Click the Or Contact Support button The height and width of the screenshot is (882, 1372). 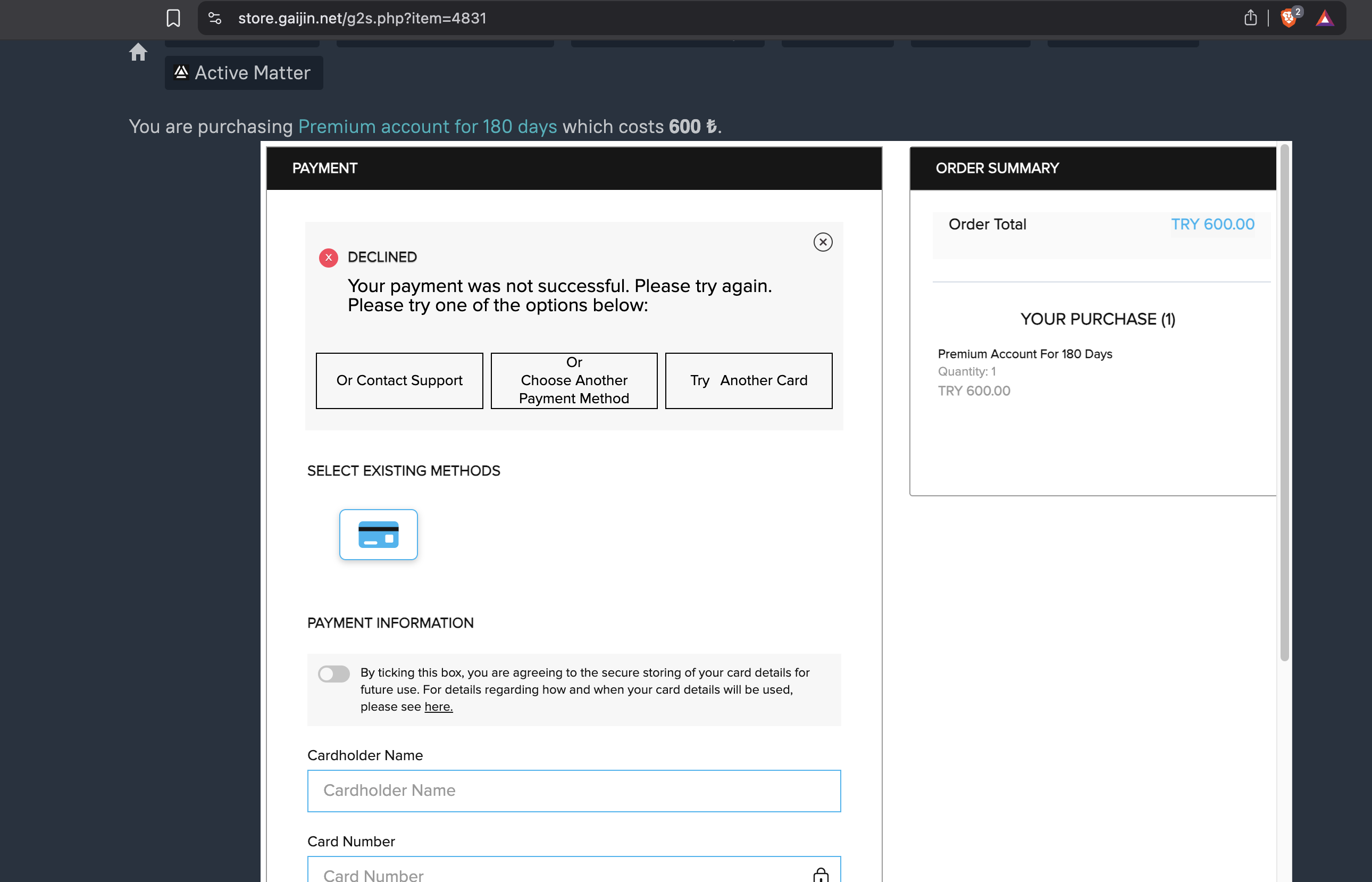pyautogui.click(x=399, y=380)
